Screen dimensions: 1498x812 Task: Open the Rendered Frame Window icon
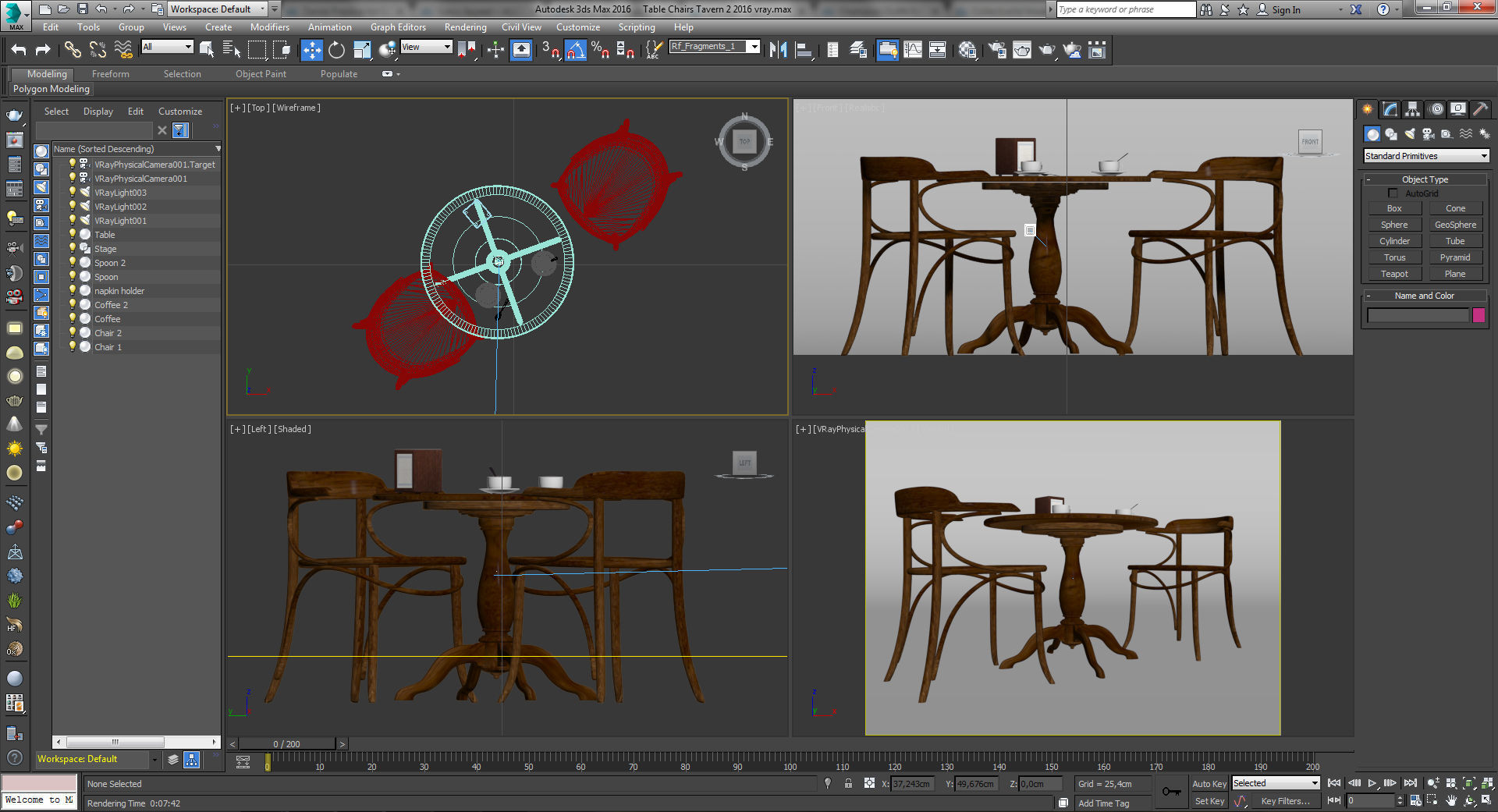[1022, 50]
